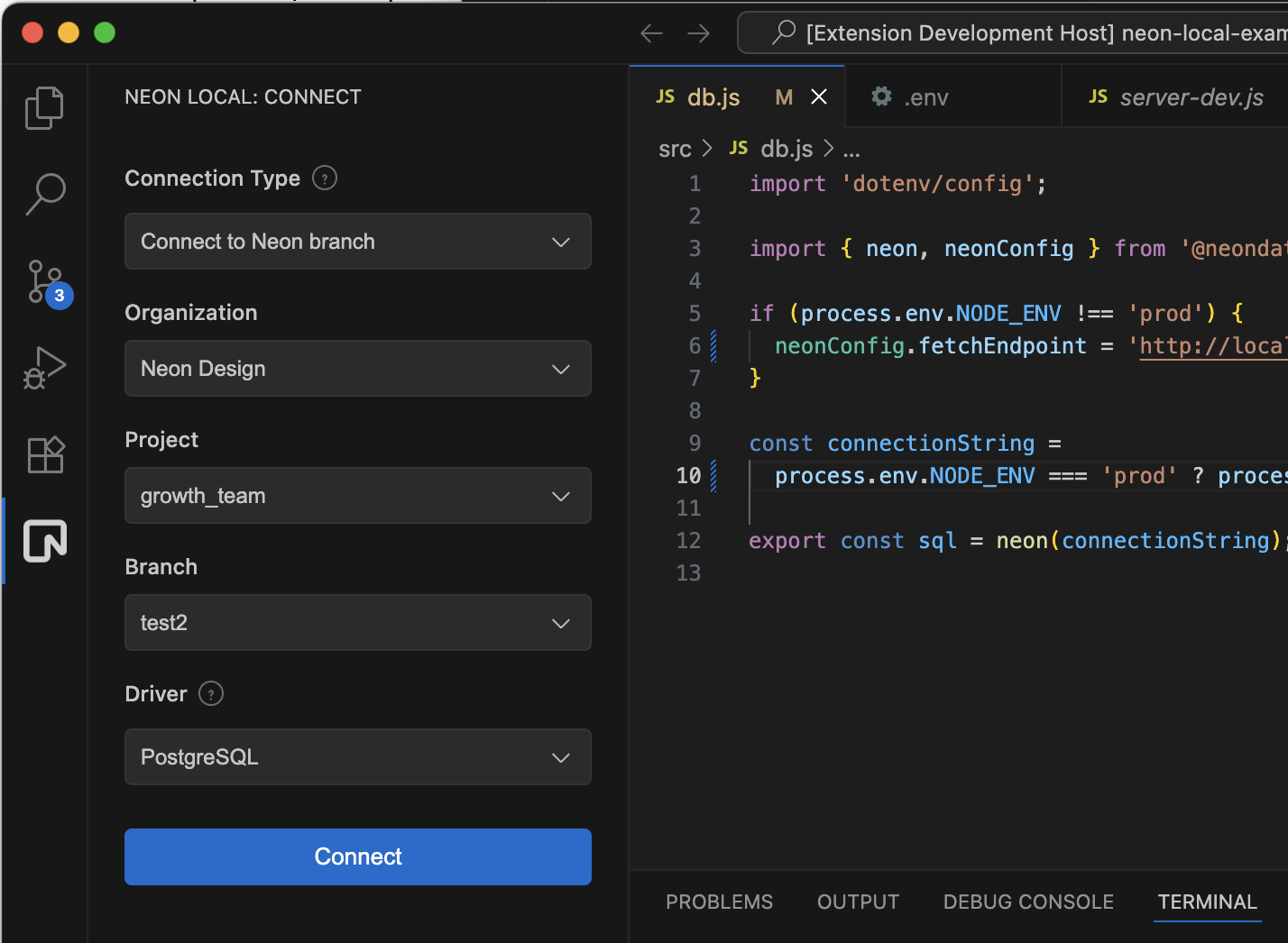Click the neonConfig.fetchEndpoint code on line 6

click(931, 346)
